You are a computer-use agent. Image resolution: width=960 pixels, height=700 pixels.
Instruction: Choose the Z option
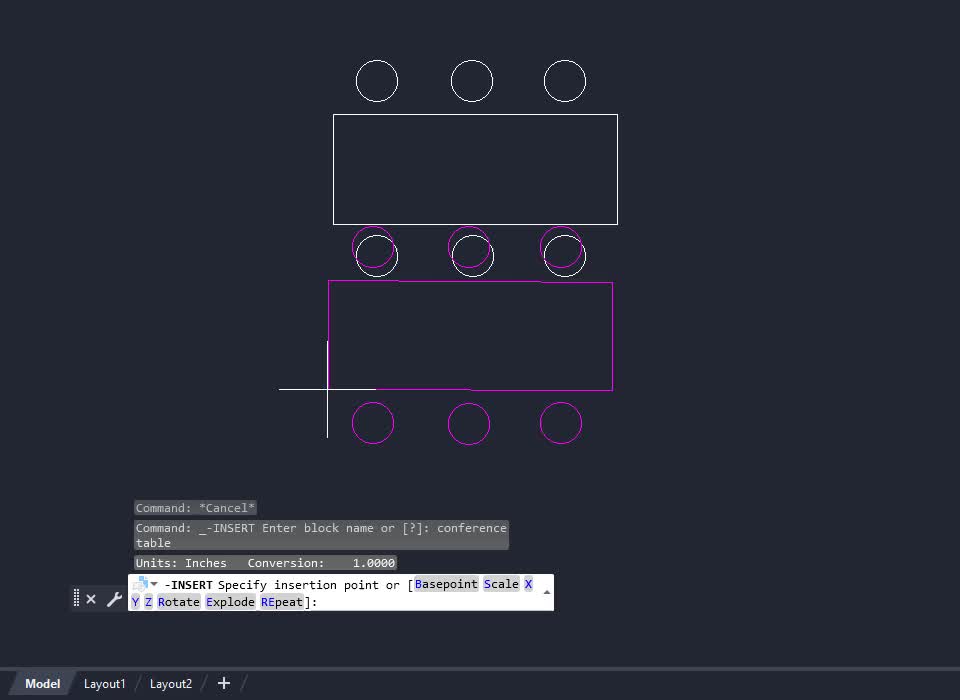(x=148, y=602)
